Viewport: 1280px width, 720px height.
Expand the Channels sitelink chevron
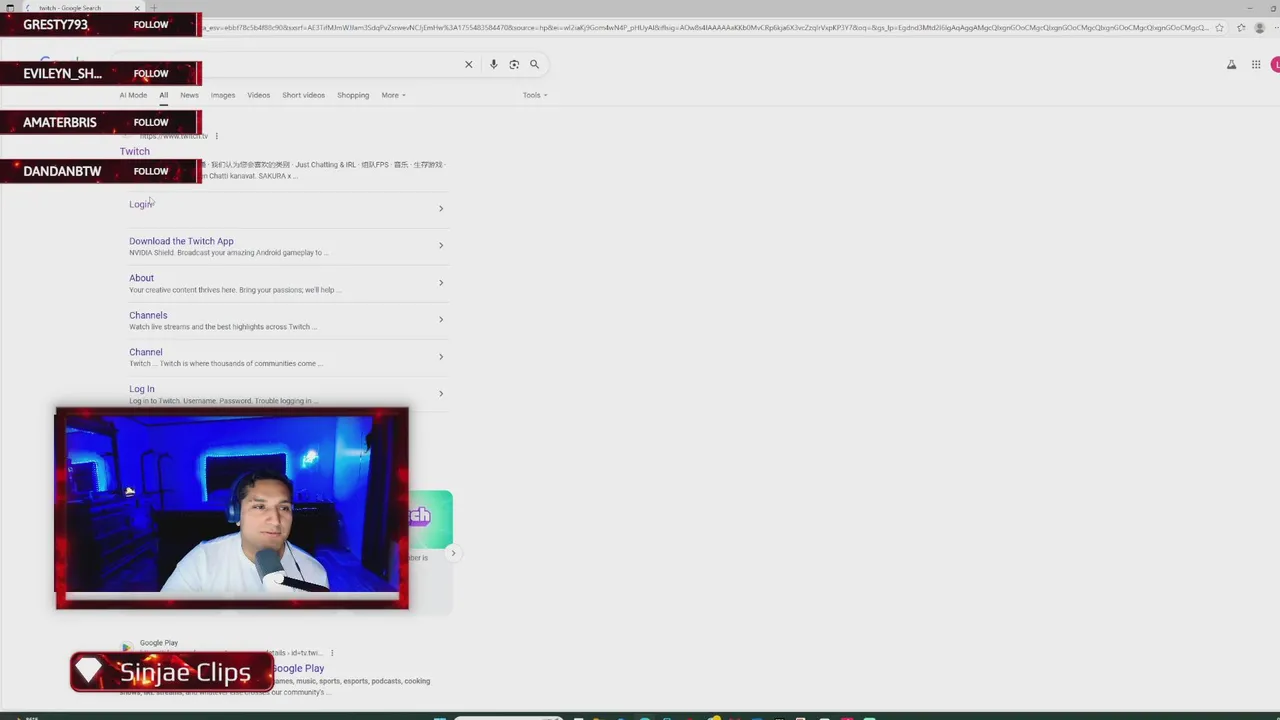[441, 319]
